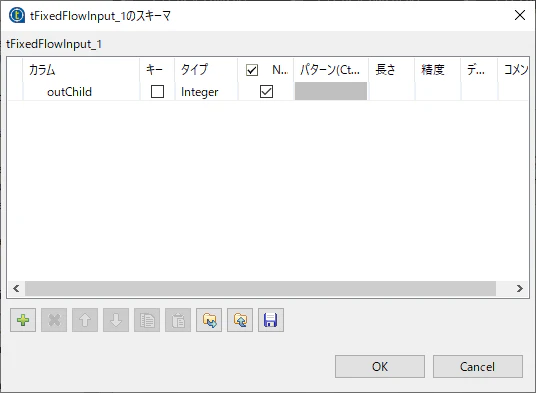Click the コメン column header
This screenshot has width=536, height=393.
point(513,70)
